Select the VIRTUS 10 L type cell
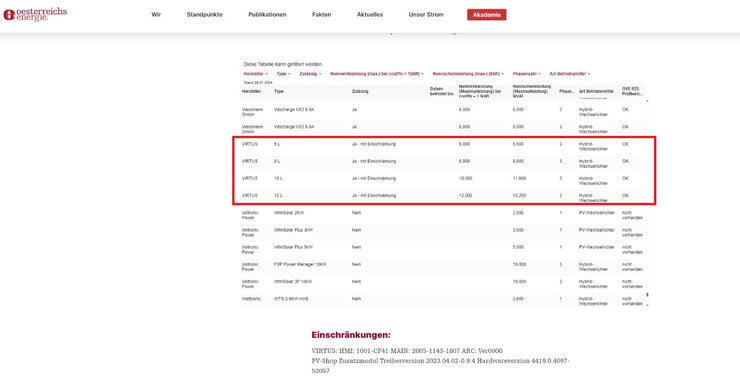The height and width of the screenshot is (378, 740). (278, 178)
